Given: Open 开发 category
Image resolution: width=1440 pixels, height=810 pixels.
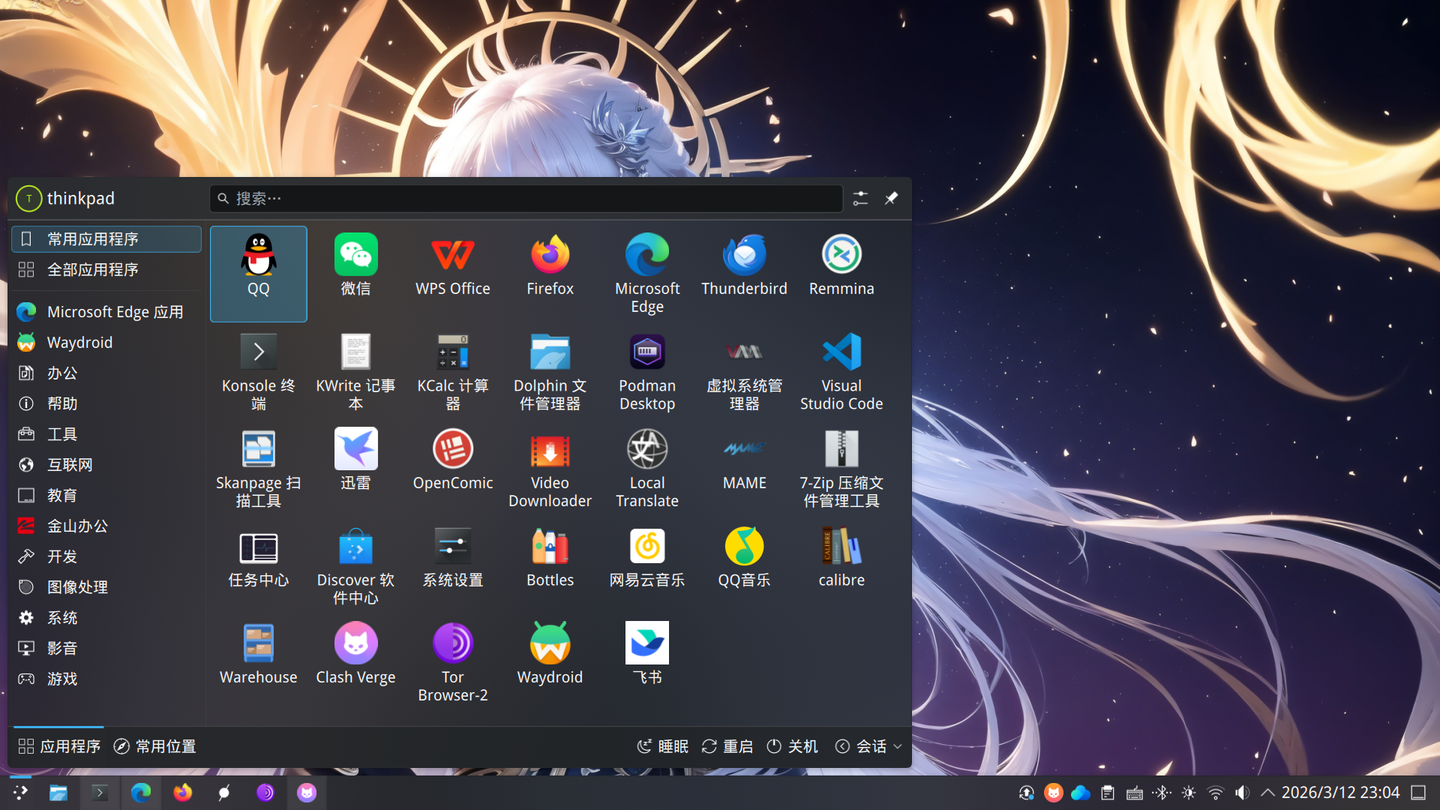Looking at the screenshot, I should point(106,556).
